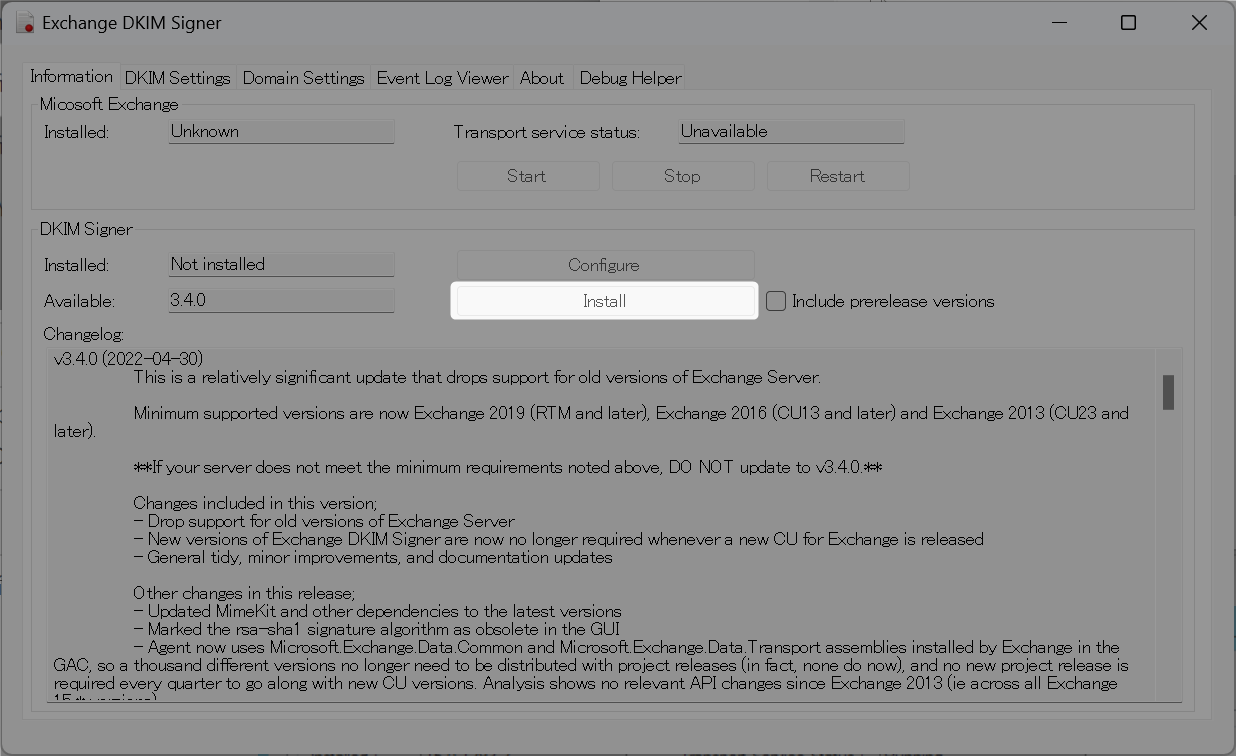Open the Debug Helper tab
This screenshot has height=756, width=1236.
(x=630, y=77)
